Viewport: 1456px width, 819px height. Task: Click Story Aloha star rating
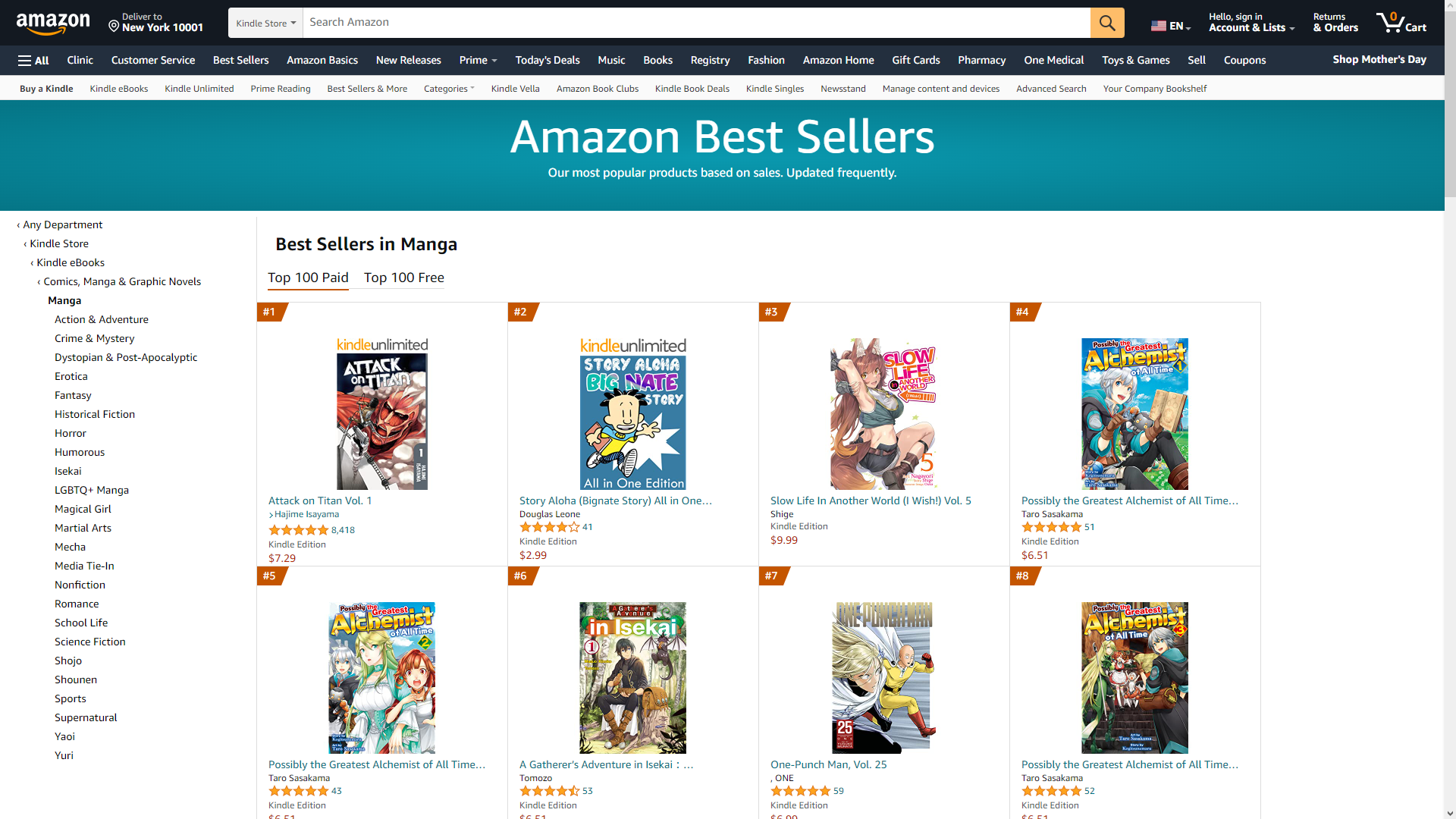[x=550, y=527]
